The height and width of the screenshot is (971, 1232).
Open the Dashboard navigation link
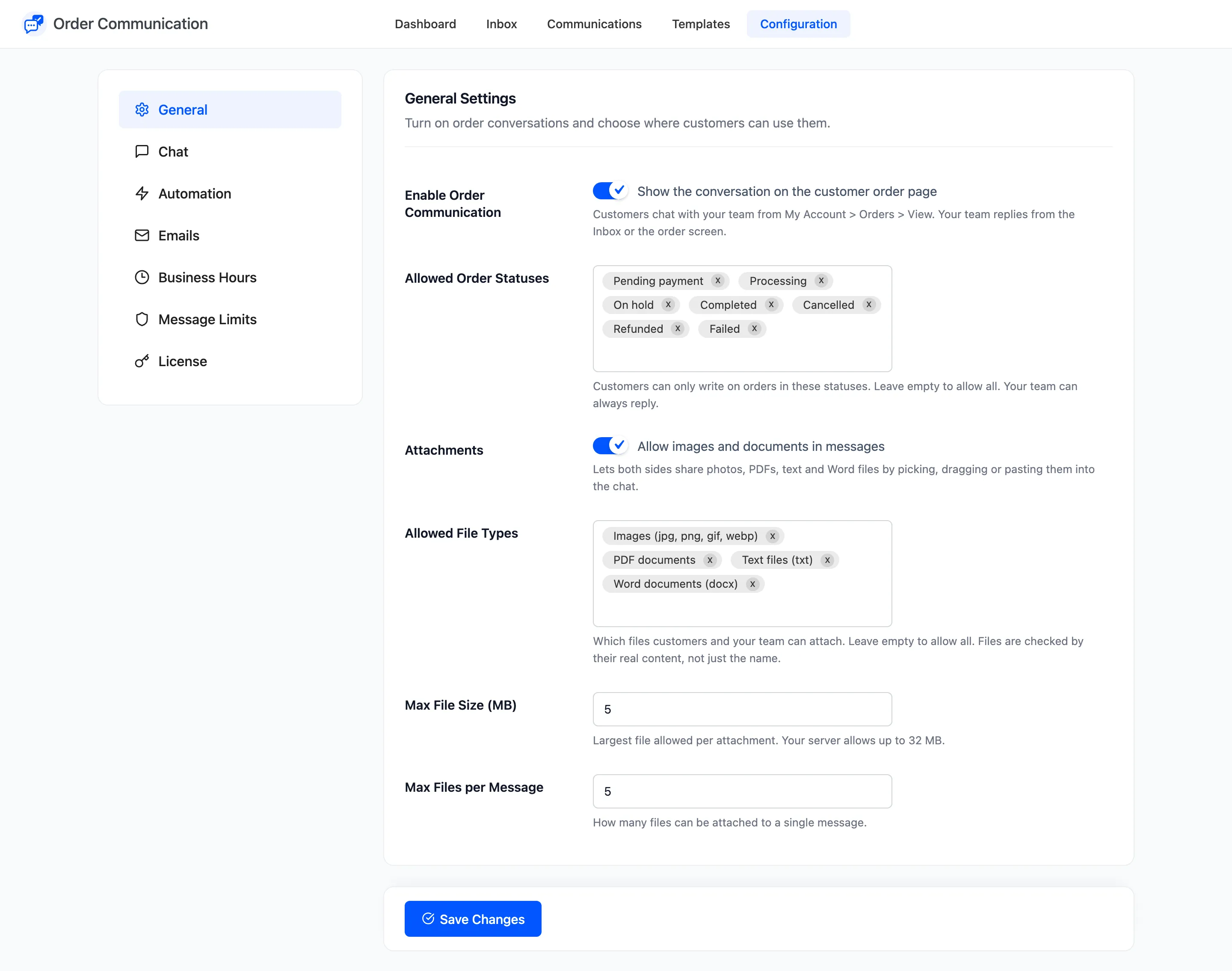(425, 24)
